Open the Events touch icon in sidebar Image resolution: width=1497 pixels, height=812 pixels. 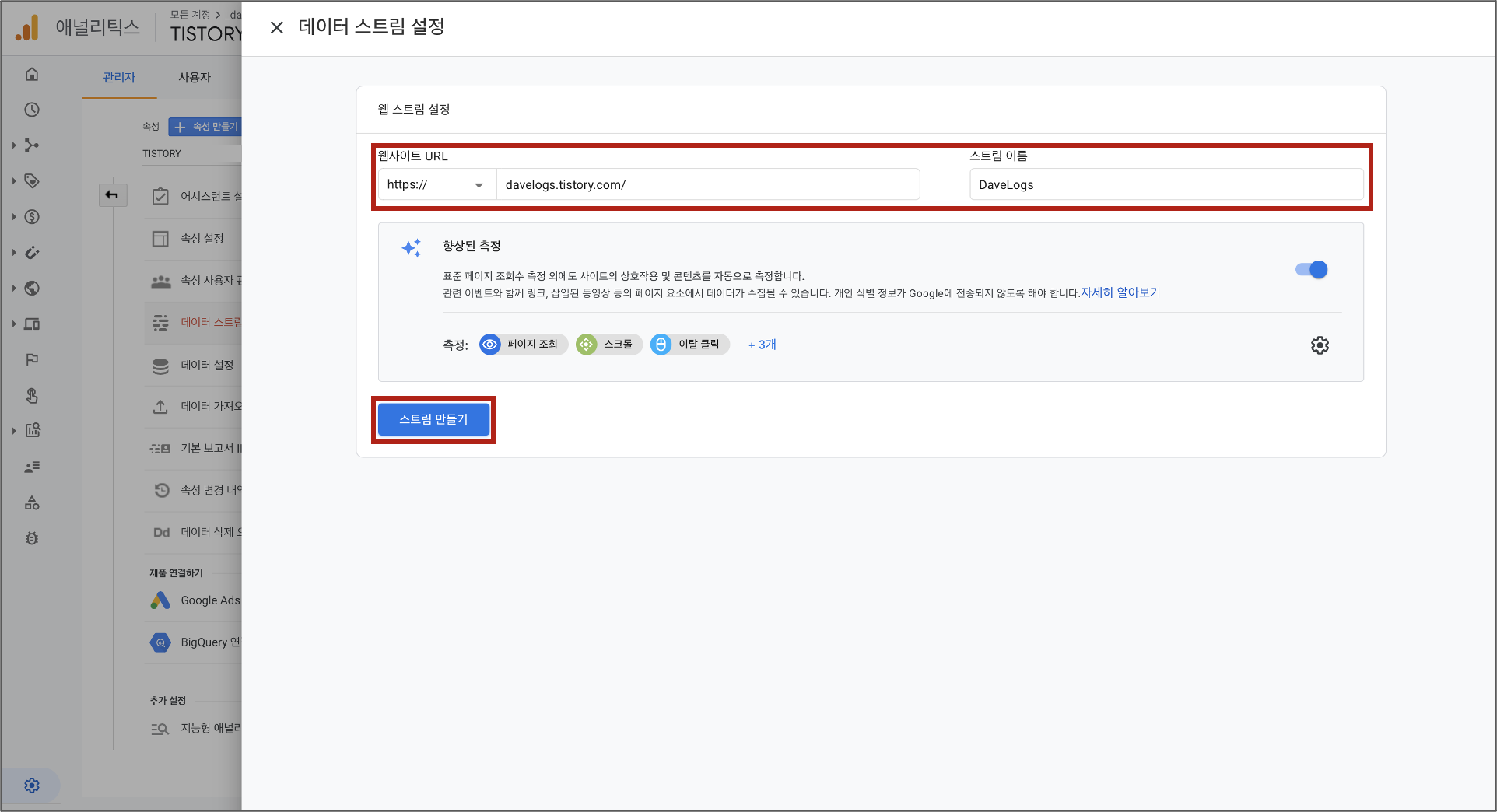pos(32,395)
